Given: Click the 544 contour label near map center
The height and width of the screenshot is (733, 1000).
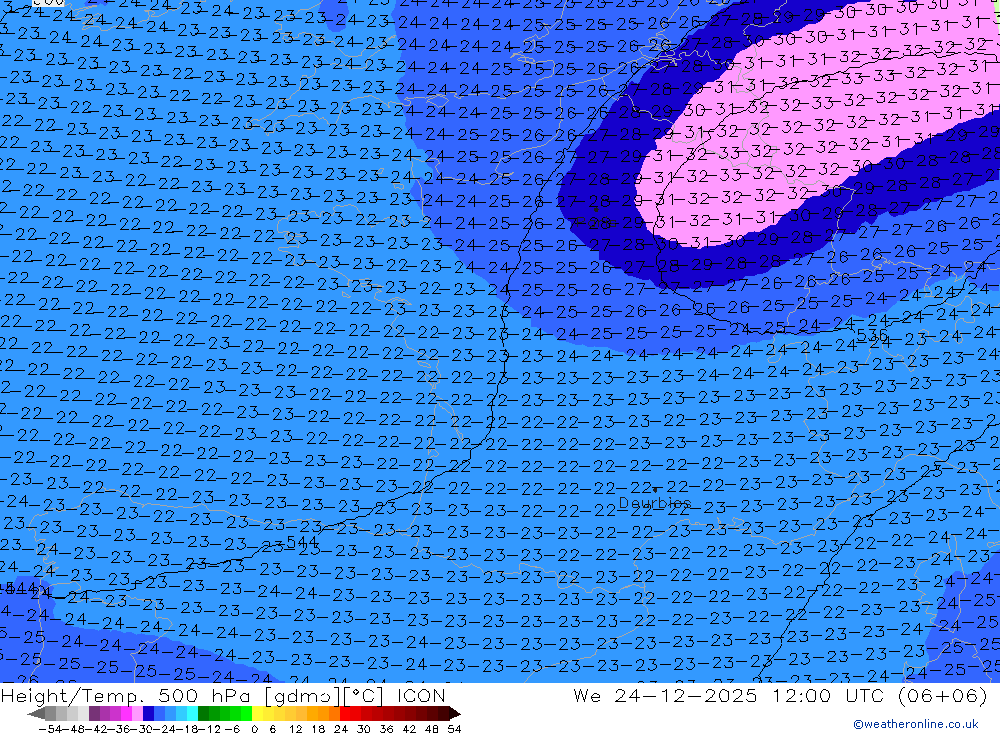Looking at the screenshot, I should [302, 542].
